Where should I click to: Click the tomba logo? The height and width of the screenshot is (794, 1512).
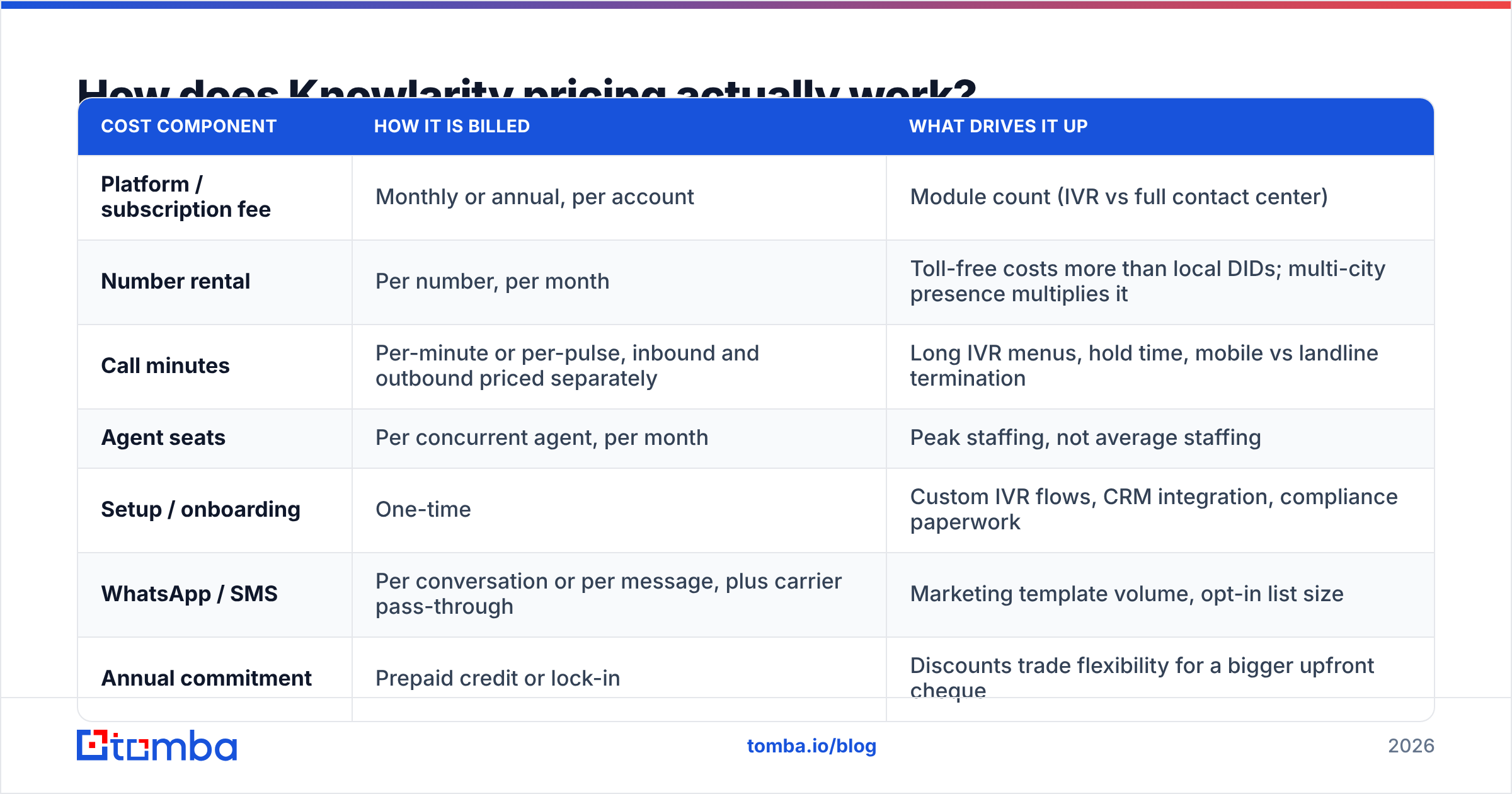[157, 745]
